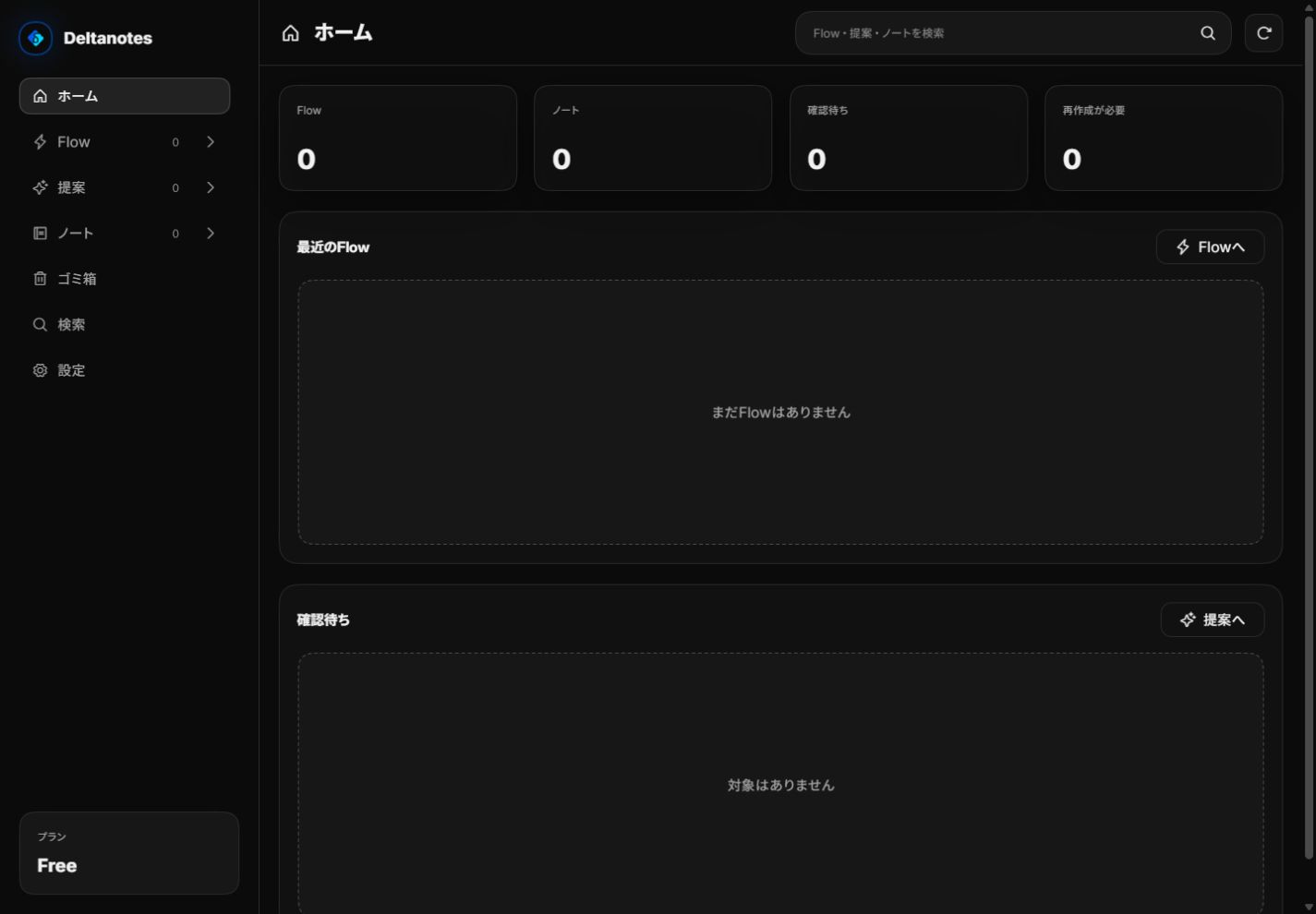Click the Flowへ button
The height and width of the screenshot is (914, 1316).
coord(1210,247)
